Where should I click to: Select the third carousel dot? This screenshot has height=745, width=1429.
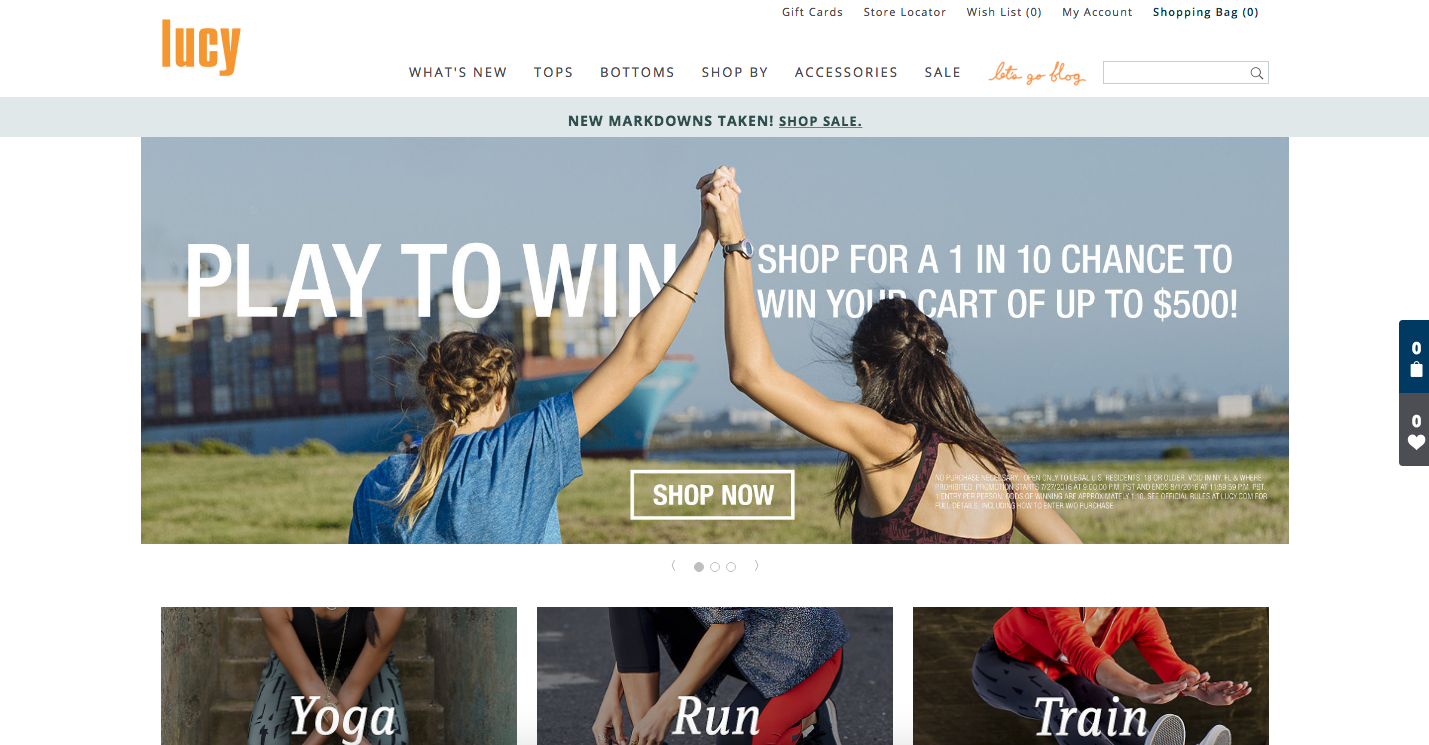tap(731, 567)
